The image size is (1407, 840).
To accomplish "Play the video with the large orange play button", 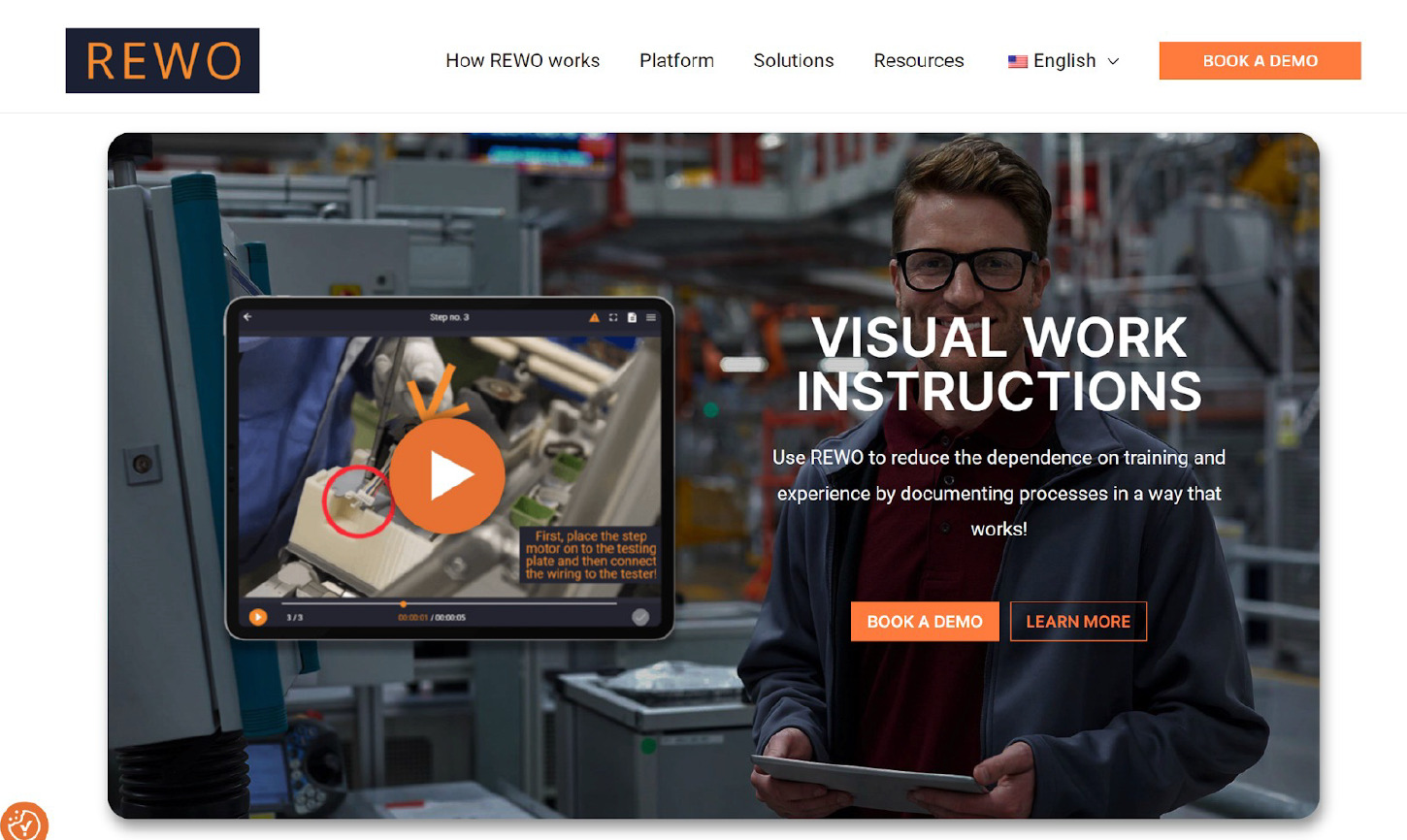I will 448,475.
